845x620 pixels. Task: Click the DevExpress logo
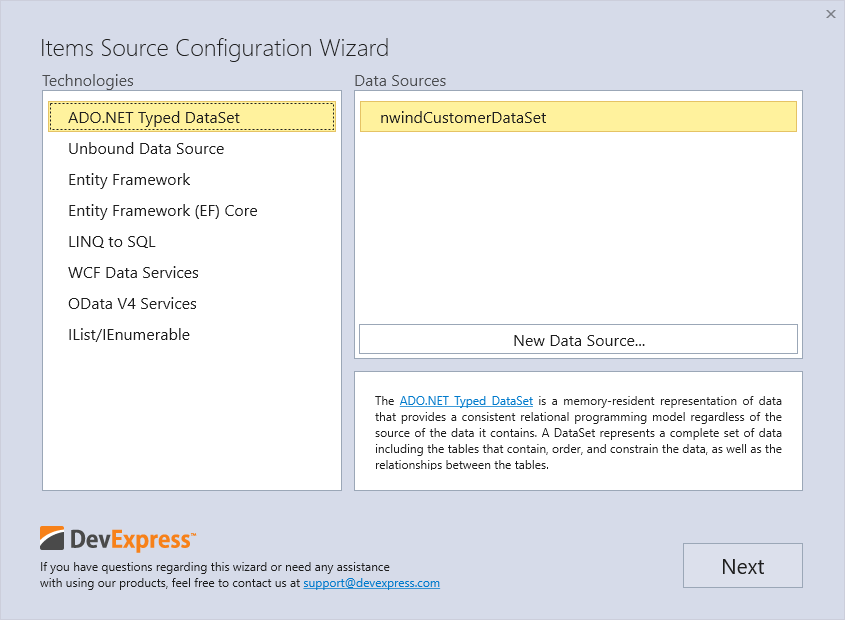pos(117,539)
